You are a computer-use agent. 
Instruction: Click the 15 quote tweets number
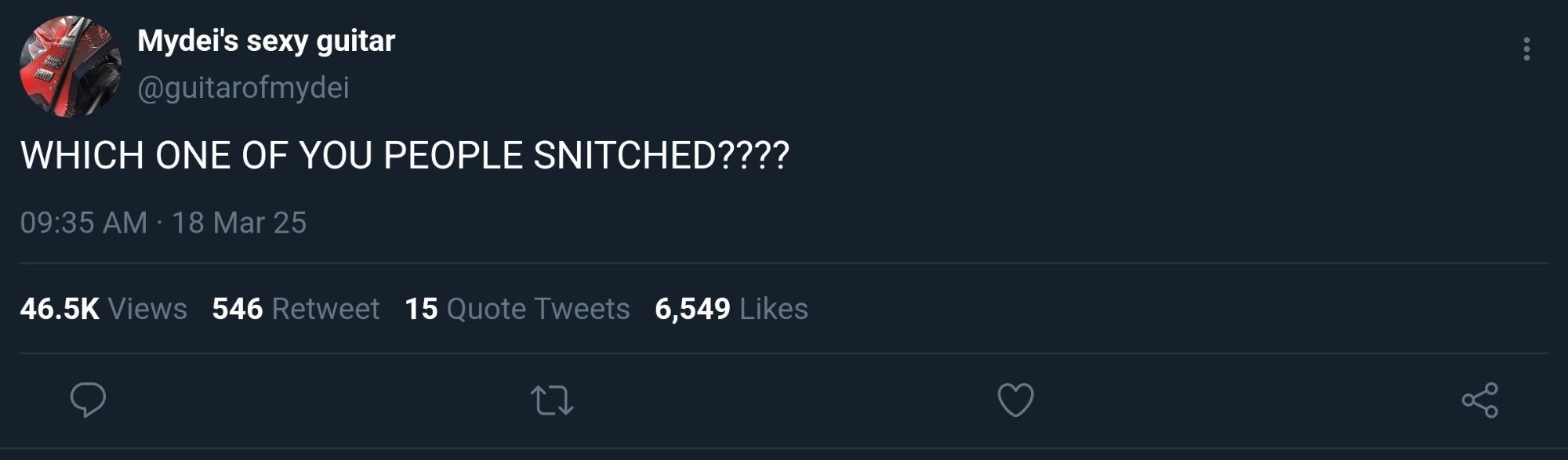pos(421,309)
